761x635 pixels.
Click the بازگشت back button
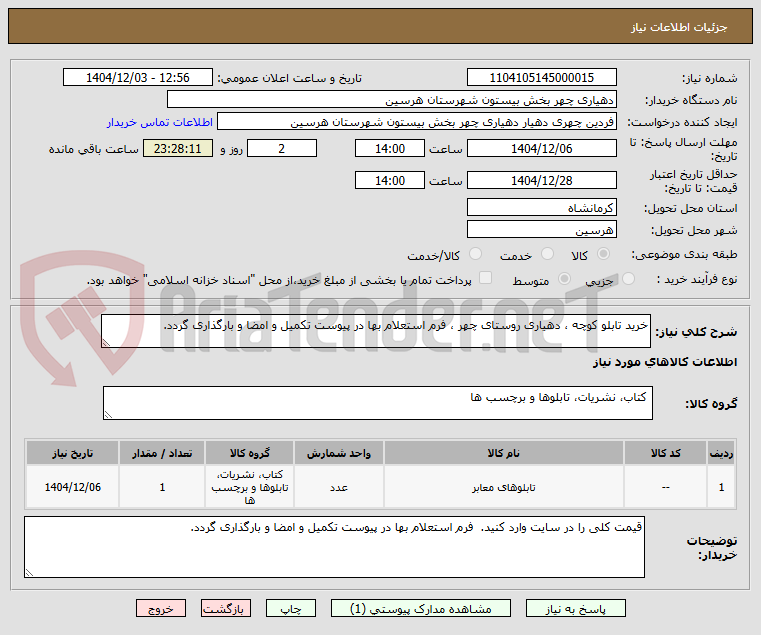(x=226, y=608)
